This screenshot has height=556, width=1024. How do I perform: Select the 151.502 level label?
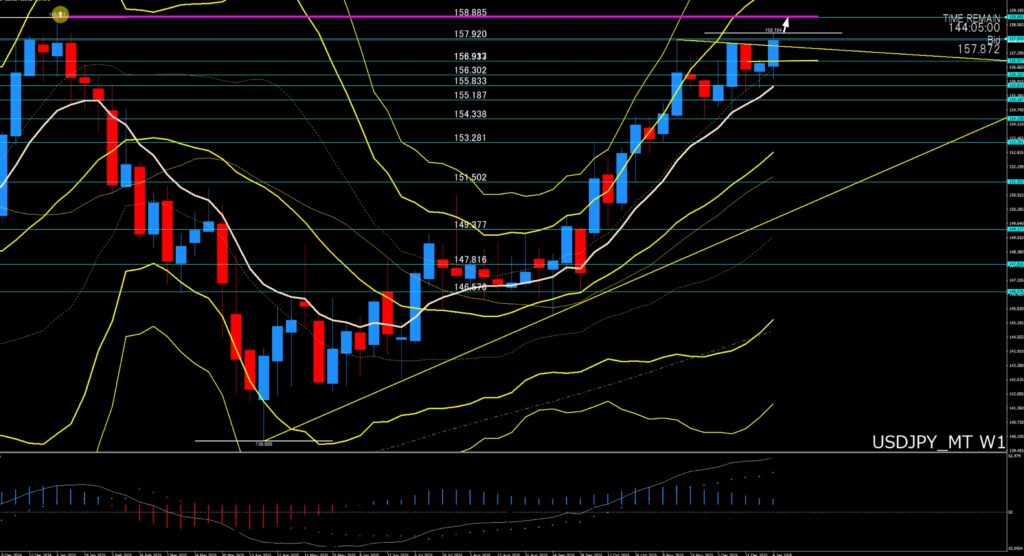click(x=469, y=177)
